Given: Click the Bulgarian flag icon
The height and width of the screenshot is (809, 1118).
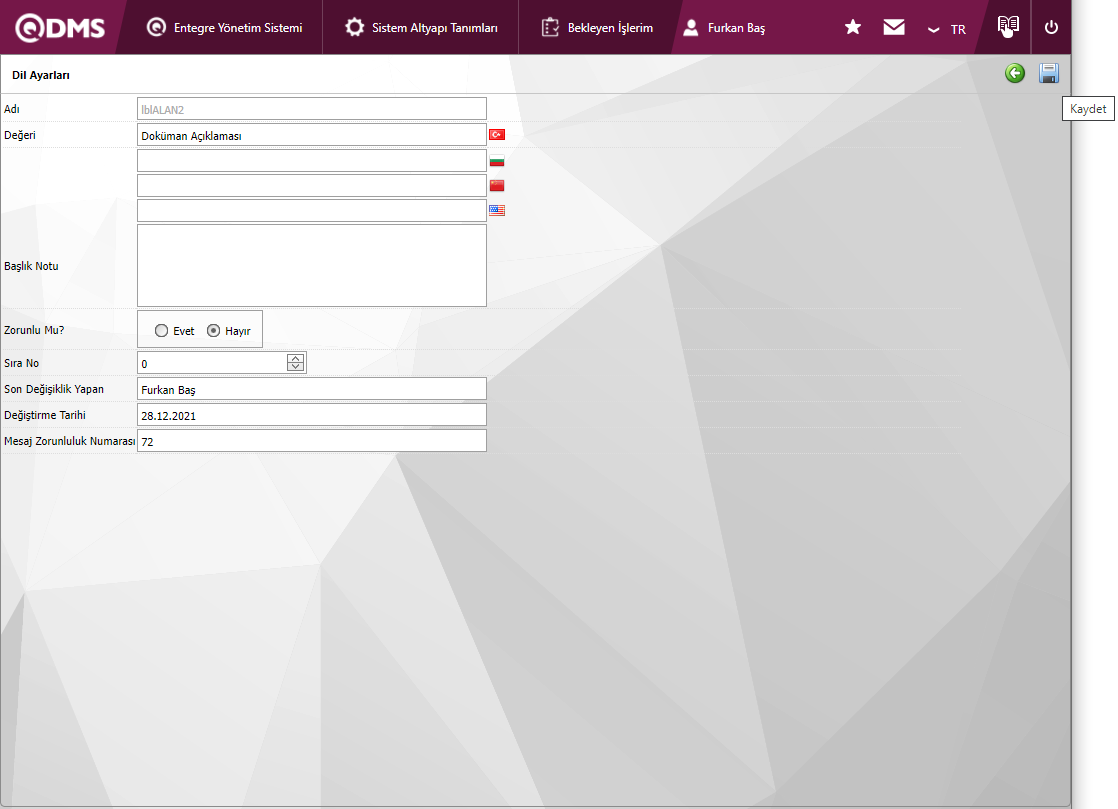Looking at the screenshot, I should tap(497, 160).
